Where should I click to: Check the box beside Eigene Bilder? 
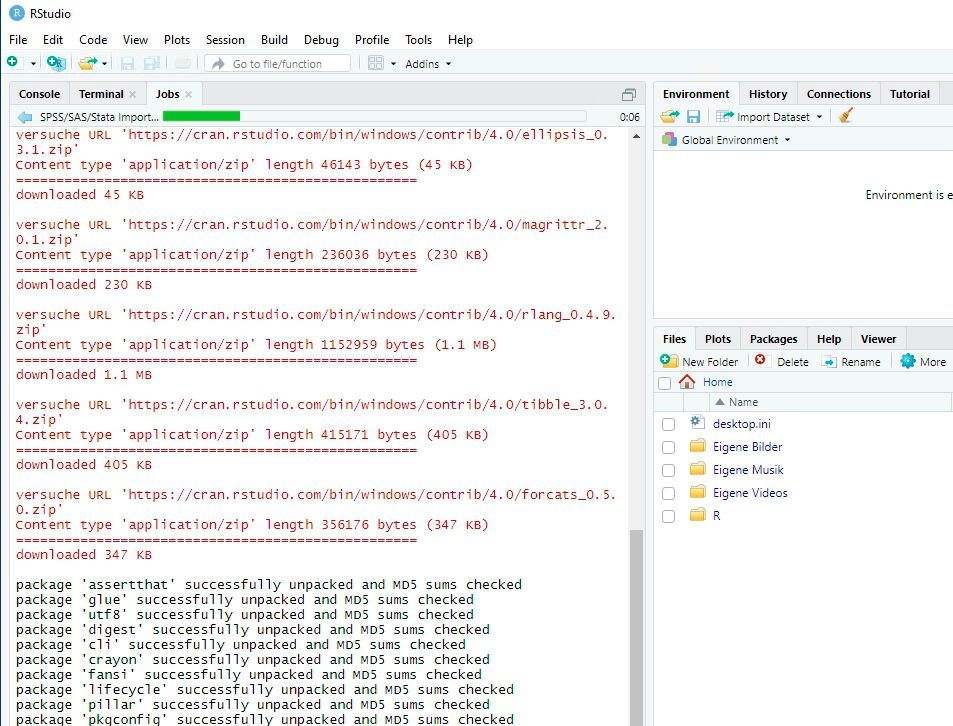pyautogui.click(x=668, y=446)
